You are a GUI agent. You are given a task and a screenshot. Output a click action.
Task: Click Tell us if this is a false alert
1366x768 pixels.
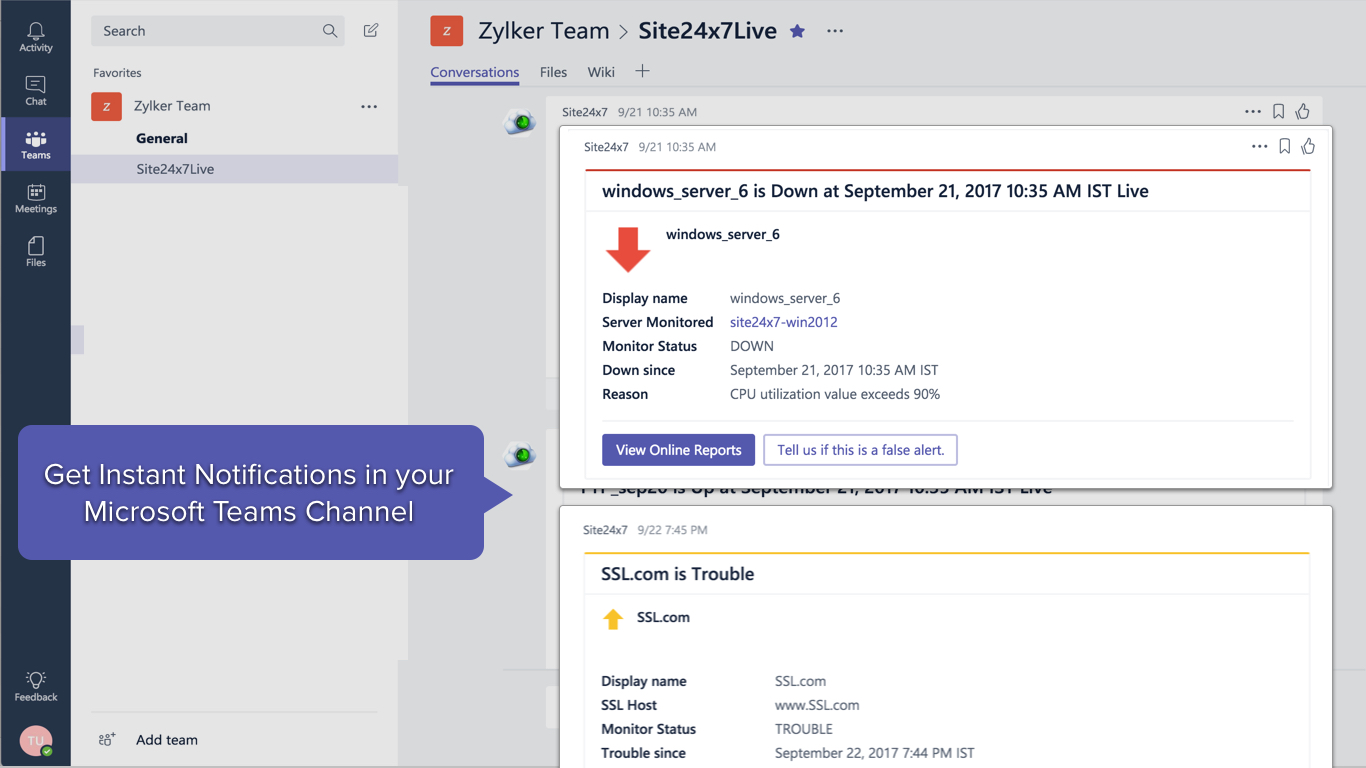[860, 450]
